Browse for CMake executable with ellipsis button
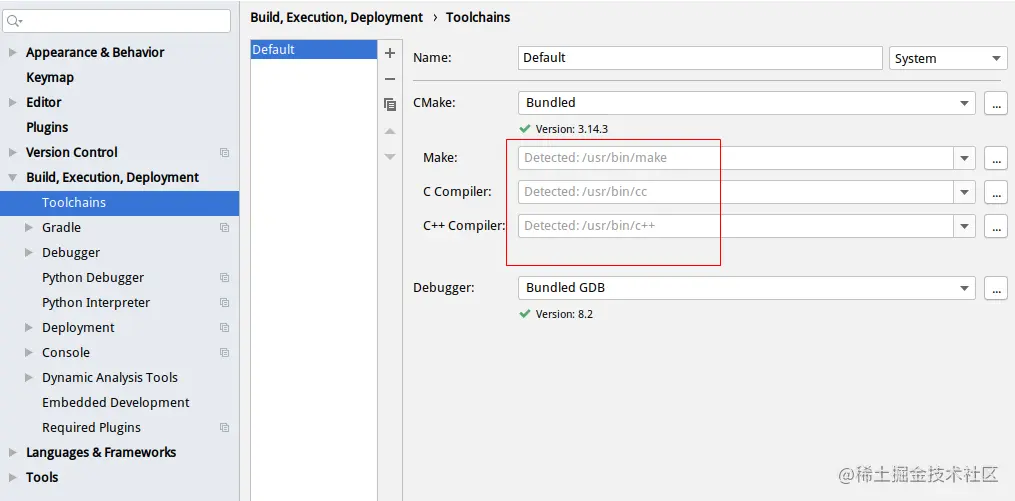 (x=996, y=103)
